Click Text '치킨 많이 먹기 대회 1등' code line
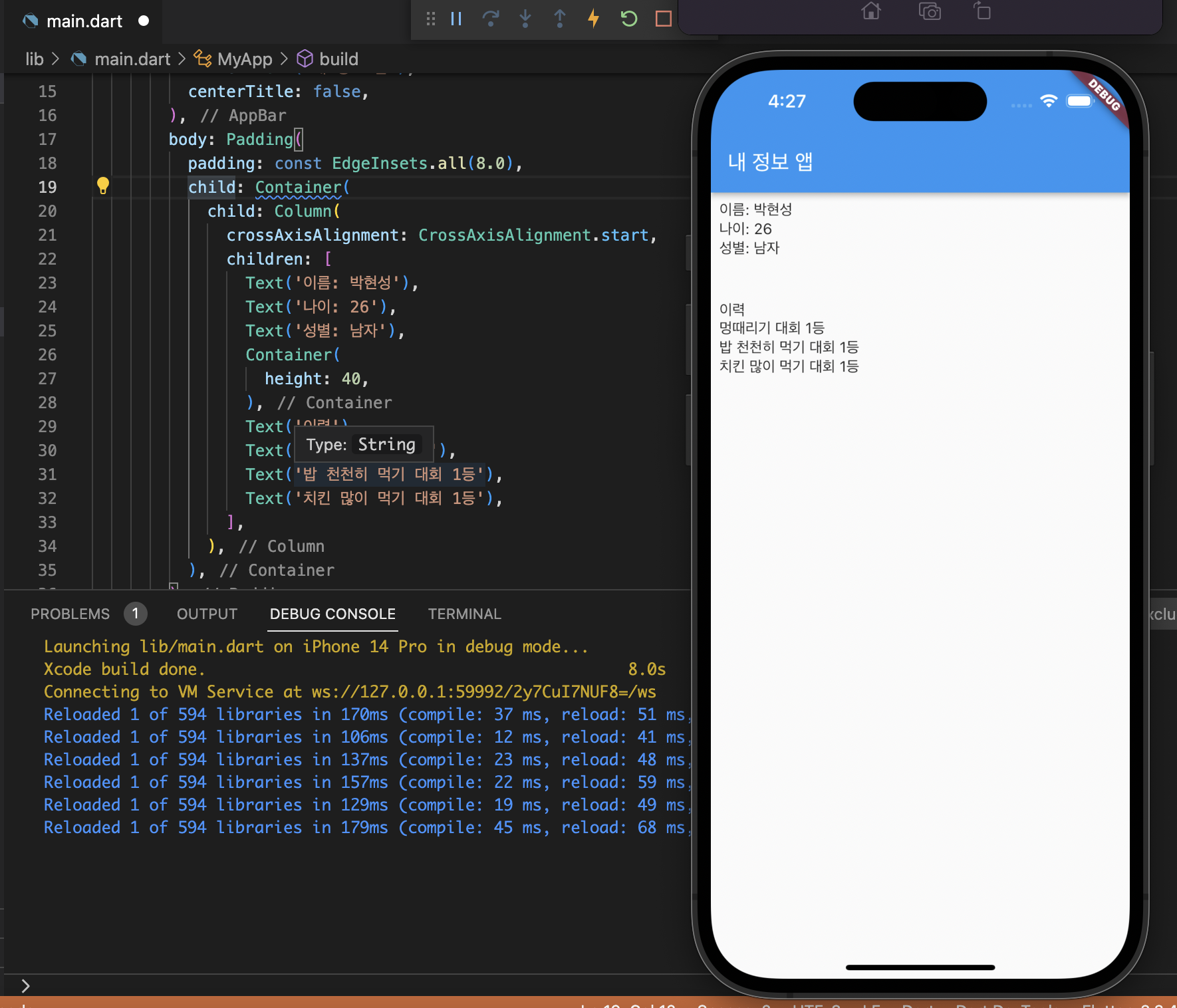The width and height of the screenshot is (1177, 1008). coord(374,498)
